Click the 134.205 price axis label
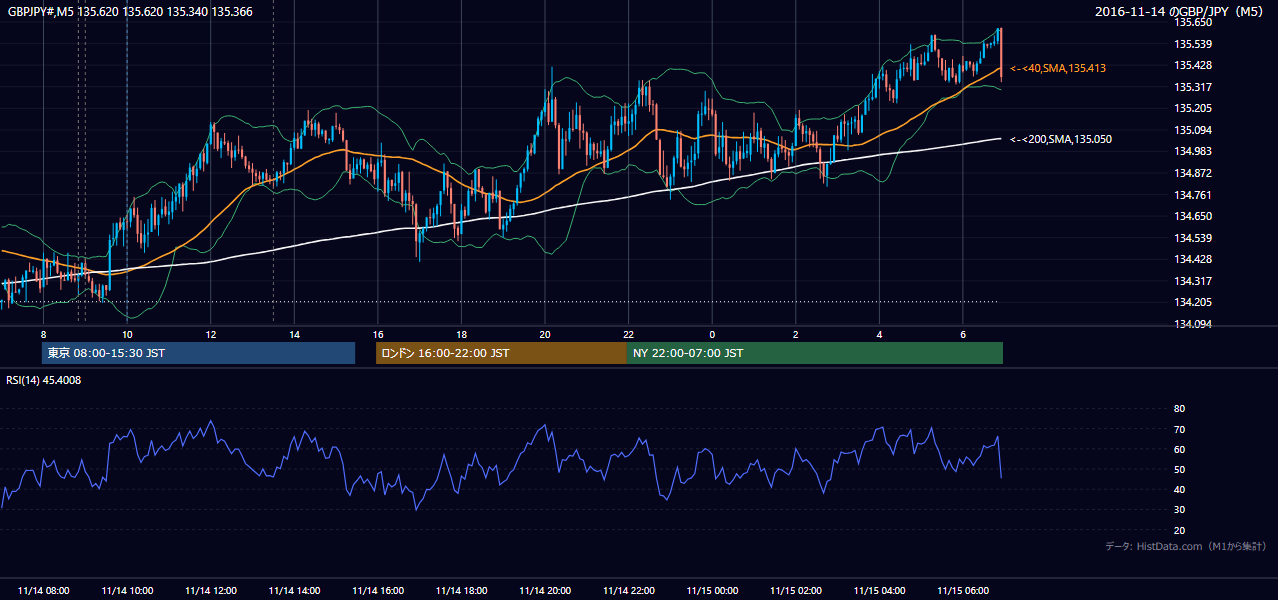Image resolution: width=1278 pixels, height=600 pixels. tap(1192, 302)
